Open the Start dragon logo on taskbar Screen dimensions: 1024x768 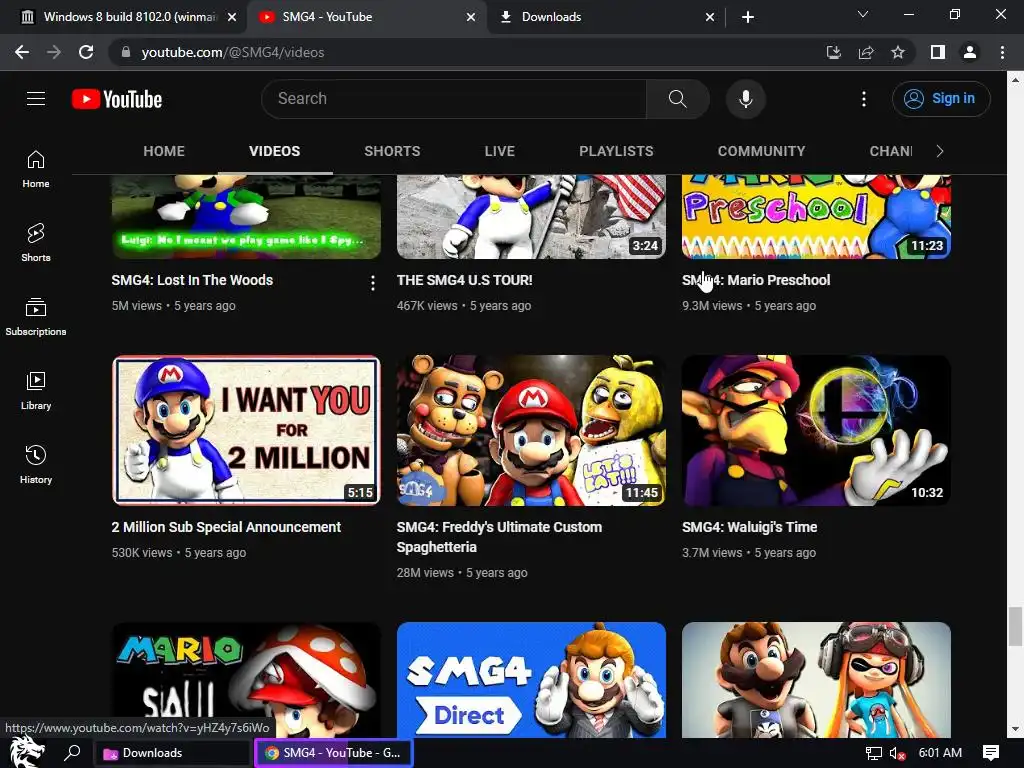click(x=27, y=752)
